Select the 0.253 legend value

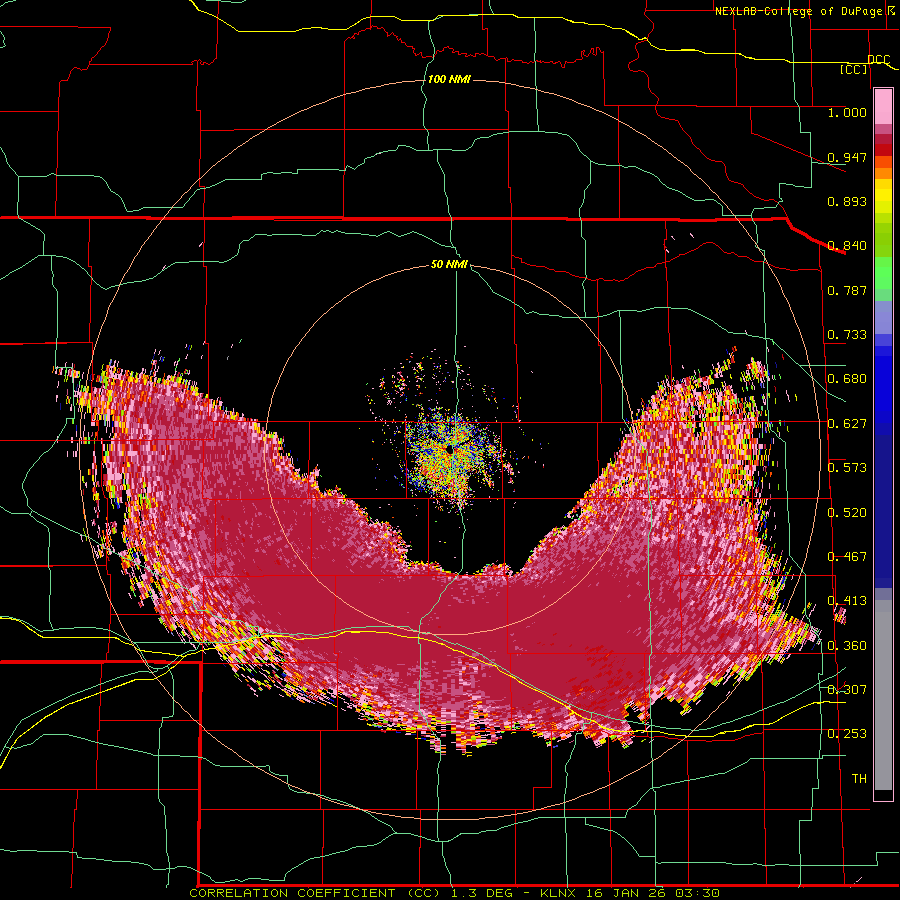pos(847,734)
